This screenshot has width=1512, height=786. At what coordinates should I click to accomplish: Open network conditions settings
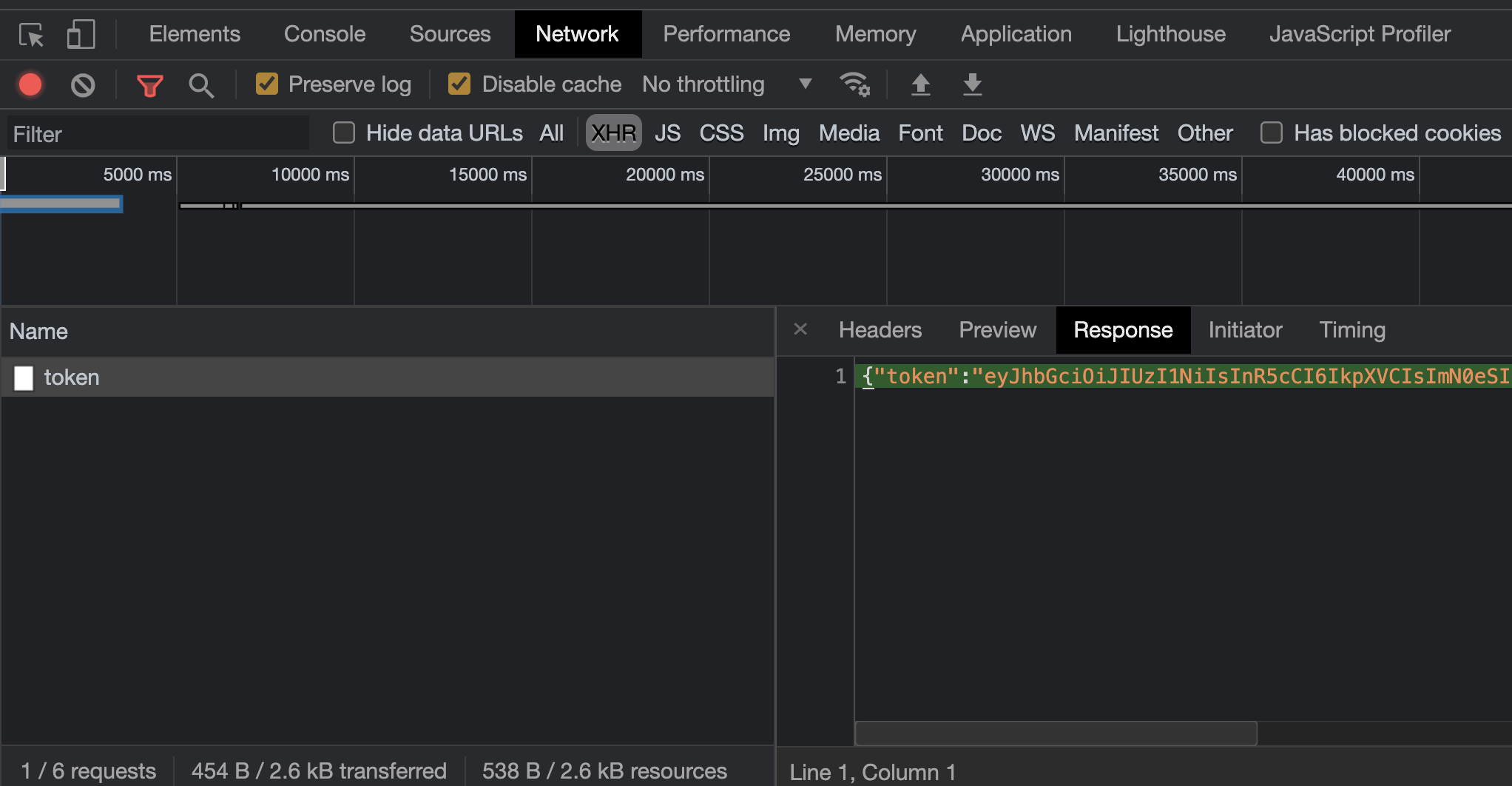click(856, 84)
